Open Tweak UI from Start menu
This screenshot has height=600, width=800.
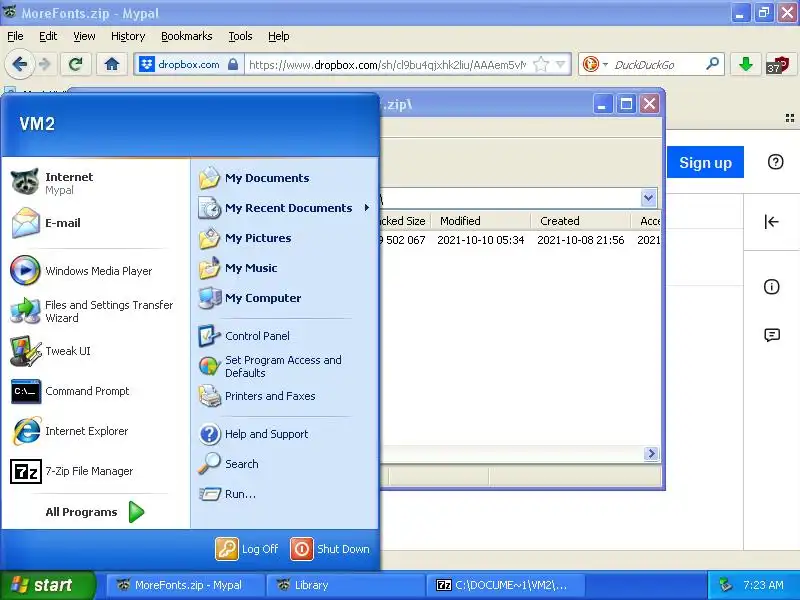[x=95, y=351]
